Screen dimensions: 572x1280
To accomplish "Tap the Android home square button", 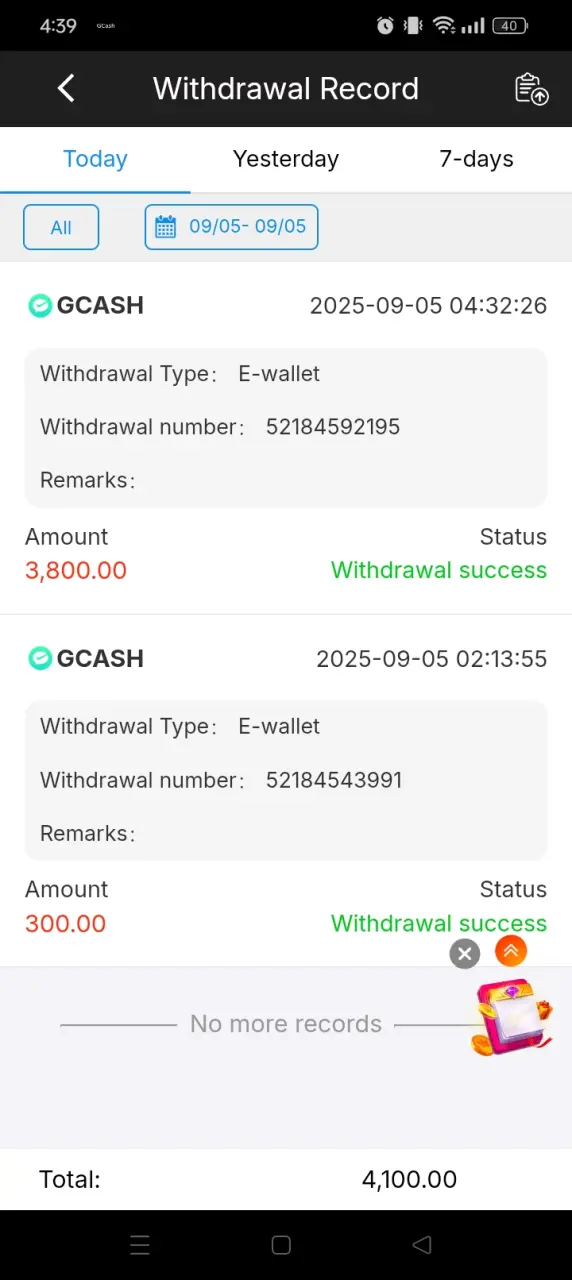I will point(281,1245).
